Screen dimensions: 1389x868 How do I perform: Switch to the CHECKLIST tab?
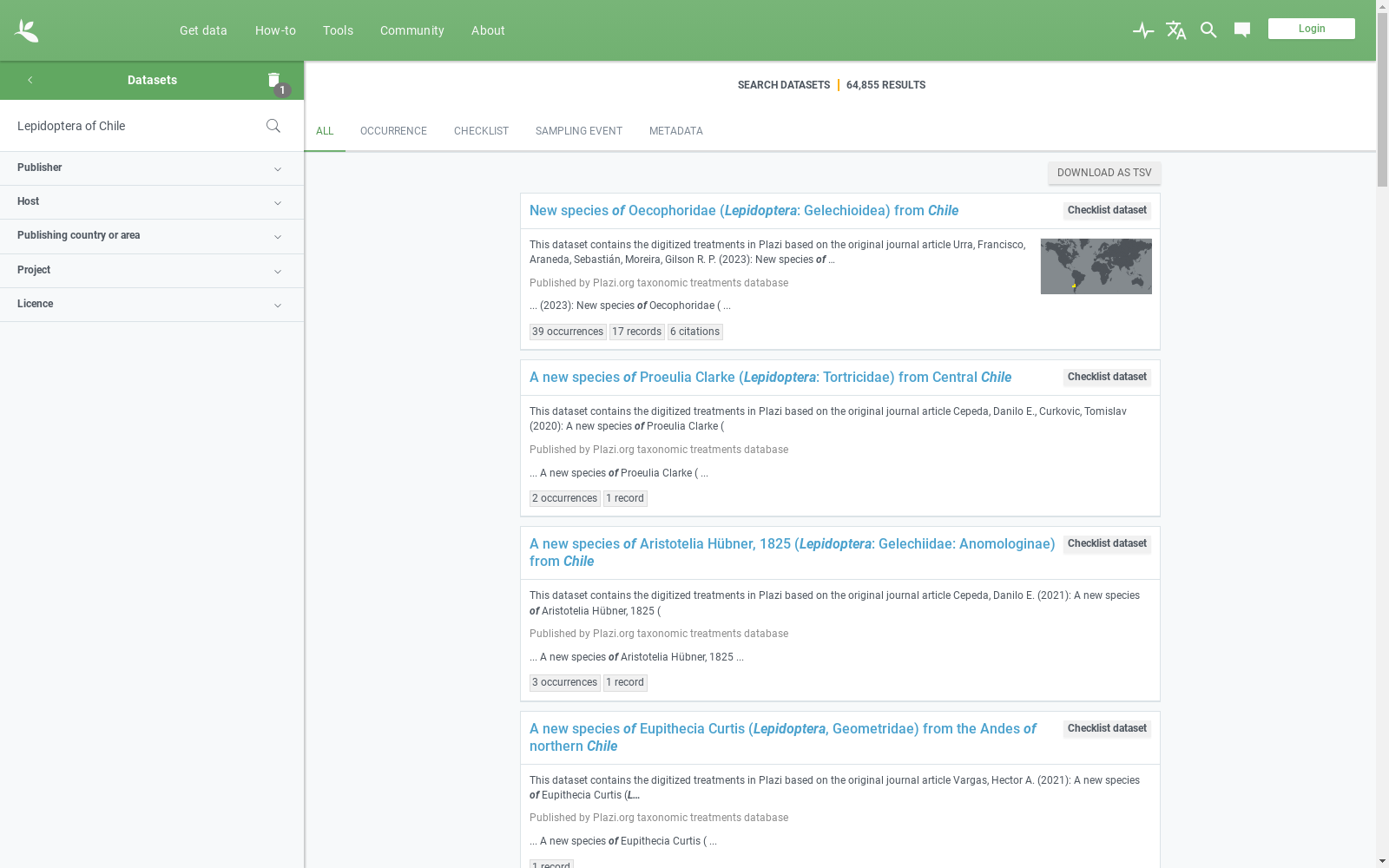pos(481,131)
